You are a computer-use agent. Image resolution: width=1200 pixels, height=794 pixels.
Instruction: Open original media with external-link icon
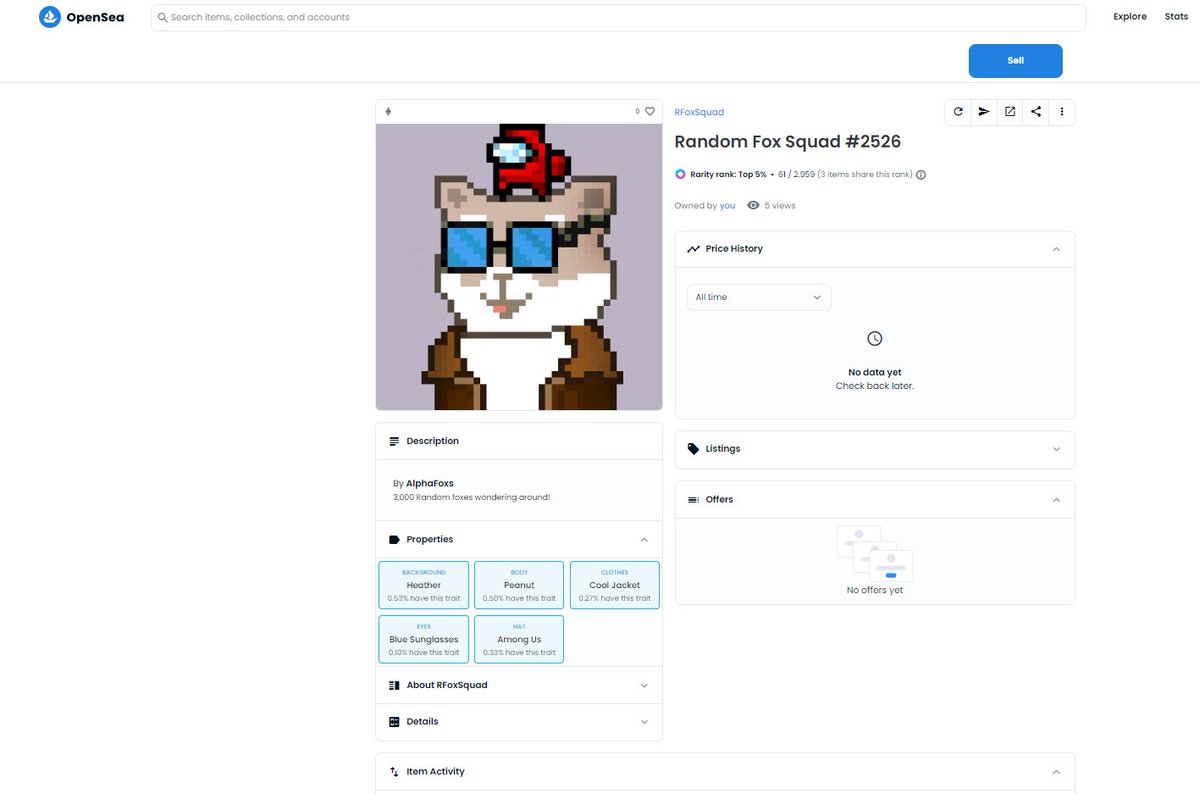pos(1010,112)
